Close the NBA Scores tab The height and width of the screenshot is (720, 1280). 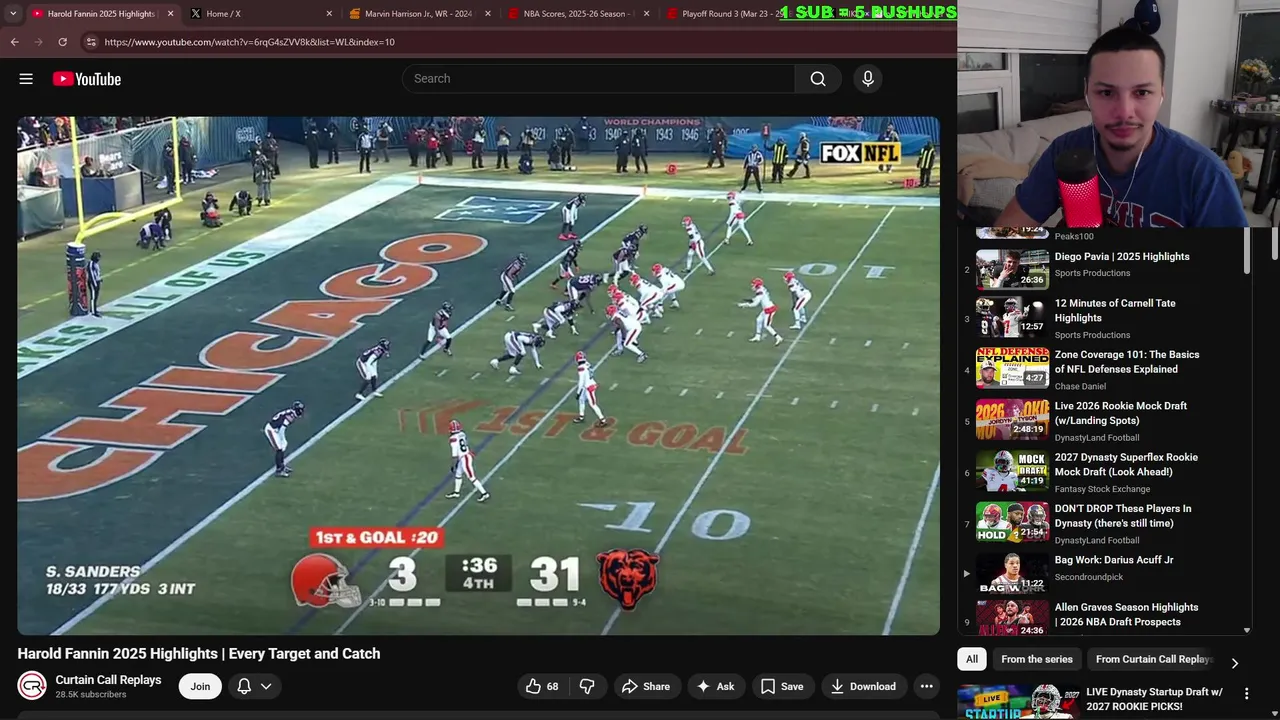coord(647,14)
